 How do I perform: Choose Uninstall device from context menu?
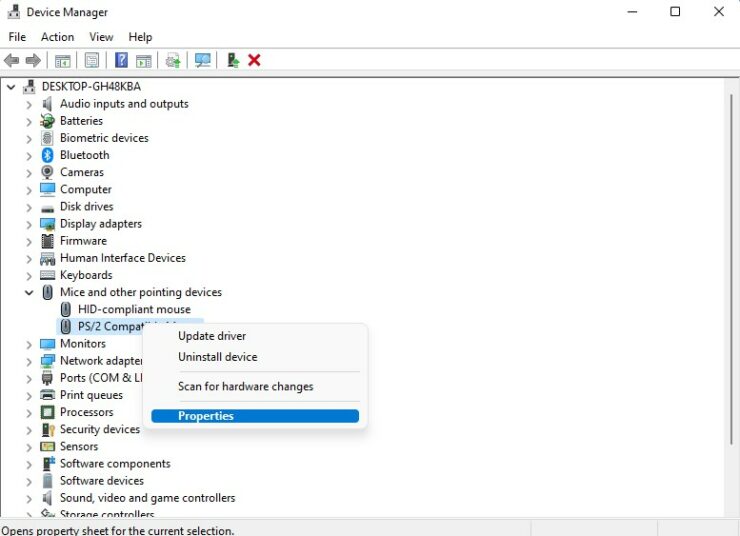tap(255, 357)
